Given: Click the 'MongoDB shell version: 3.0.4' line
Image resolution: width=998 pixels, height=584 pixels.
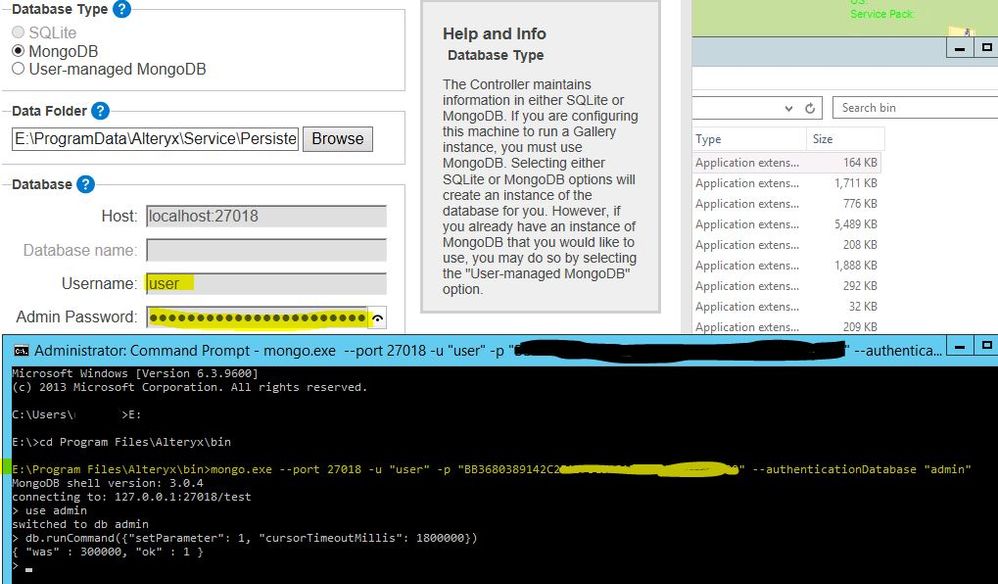Looking at the screenshot, I should pyautogui.click(x=108, y=483).
